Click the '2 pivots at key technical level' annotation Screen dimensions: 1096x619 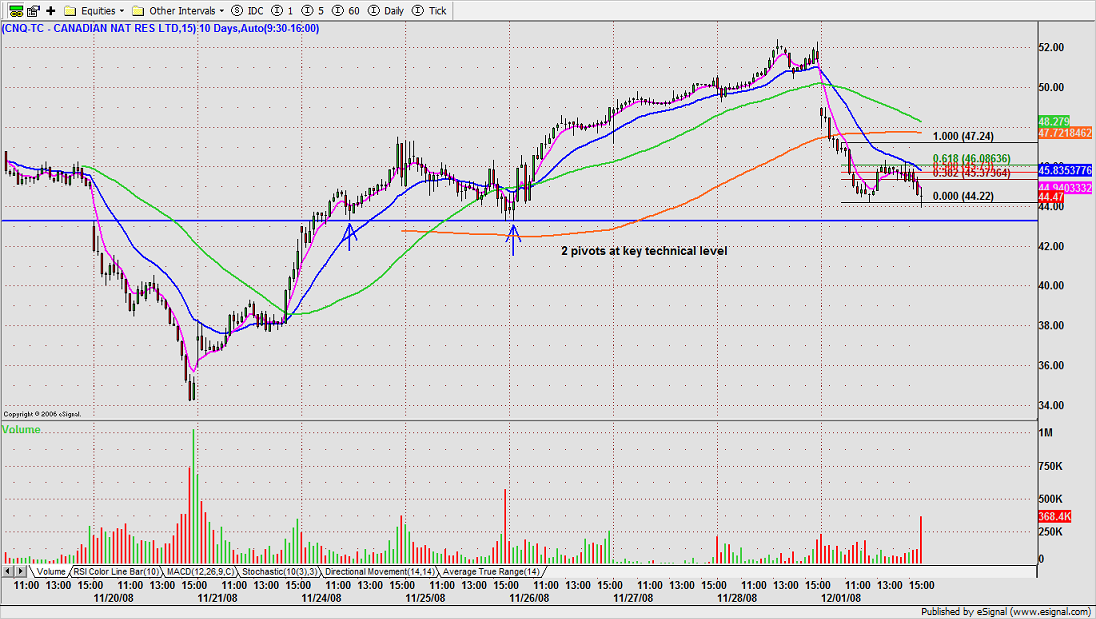pos(644,251)
